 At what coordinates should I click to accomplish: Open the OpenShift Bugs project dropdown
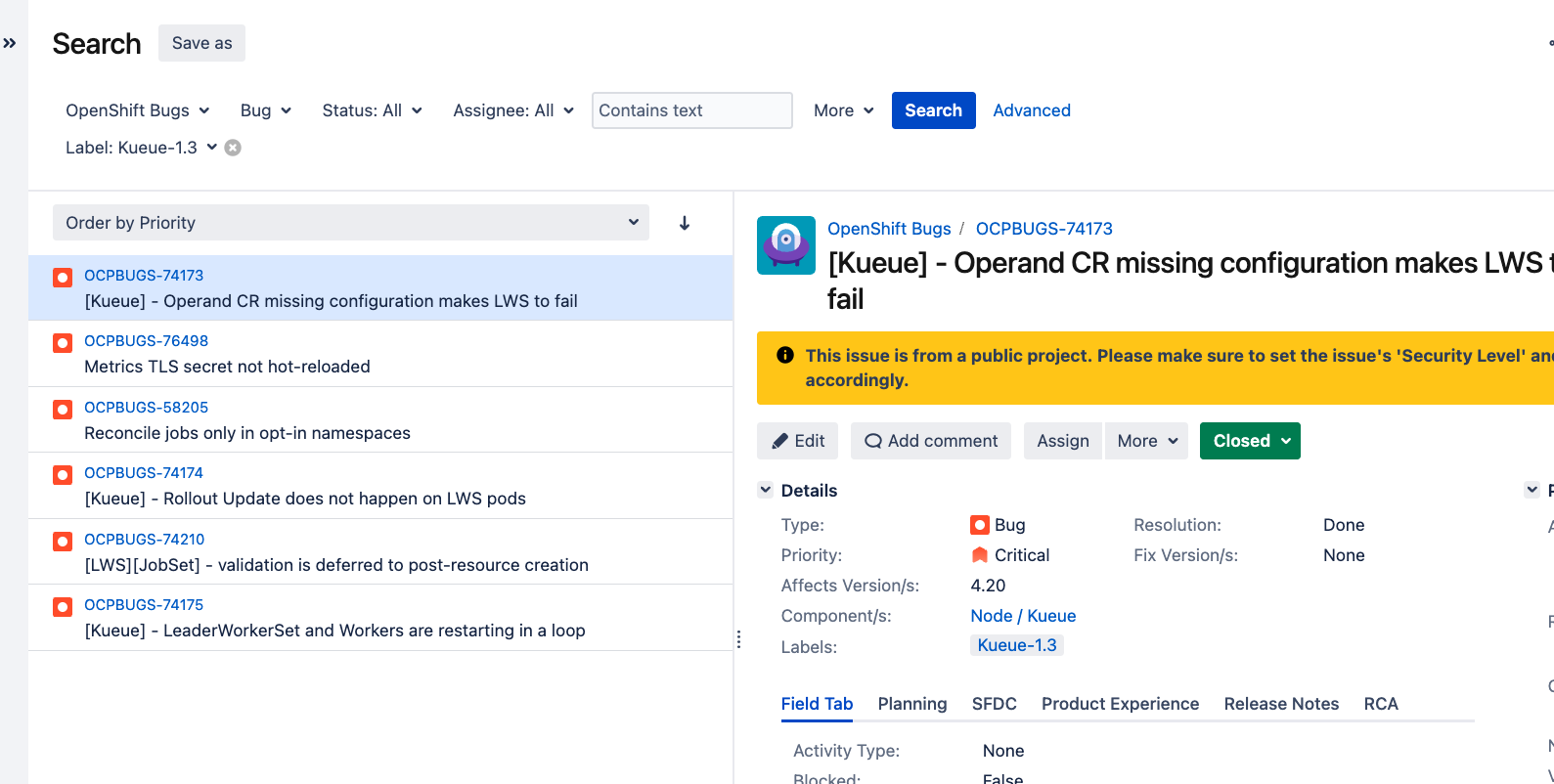point(137,110)
